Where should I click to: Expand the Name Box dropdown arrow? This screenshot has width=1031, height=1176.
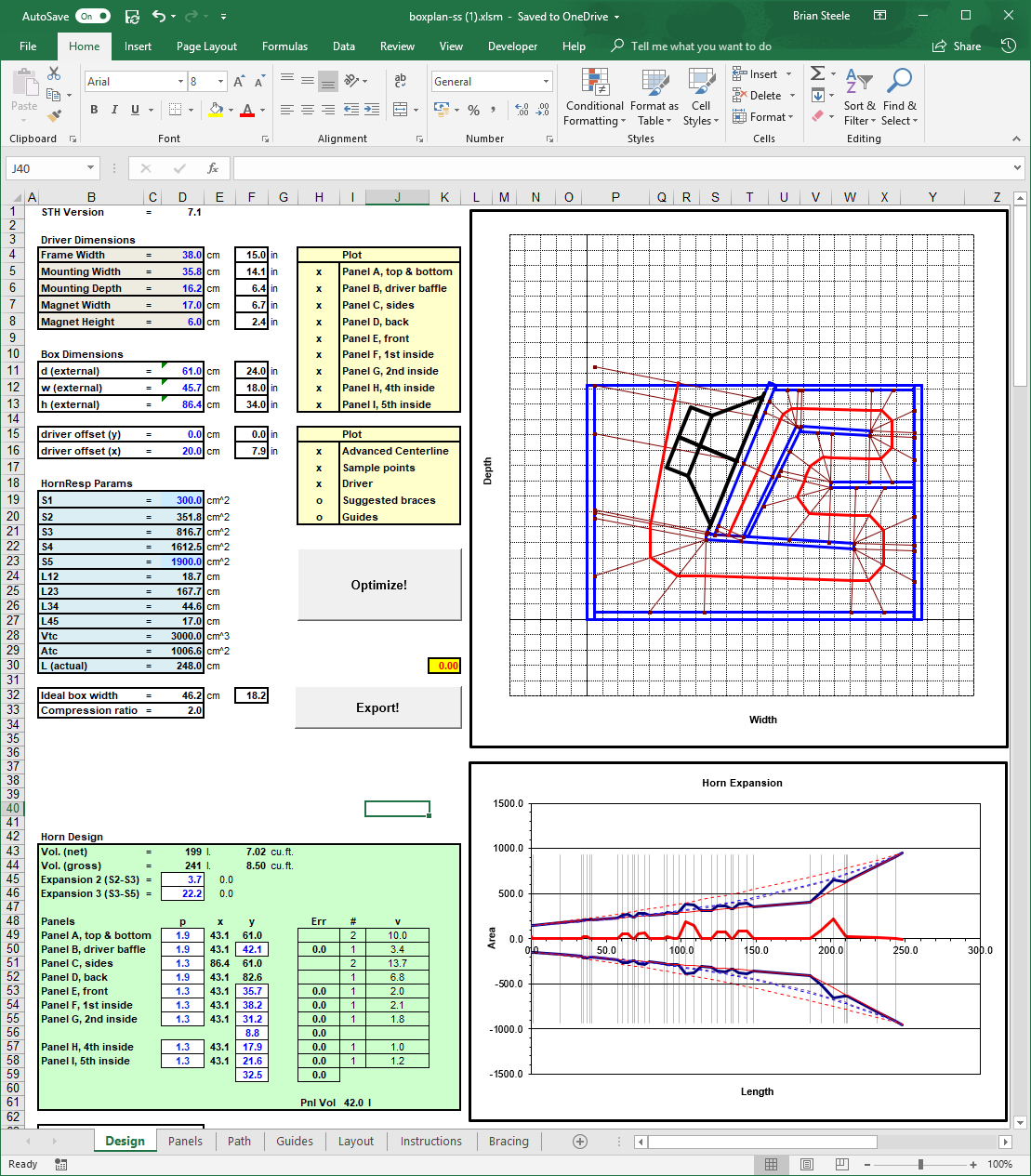coord(90,168)
